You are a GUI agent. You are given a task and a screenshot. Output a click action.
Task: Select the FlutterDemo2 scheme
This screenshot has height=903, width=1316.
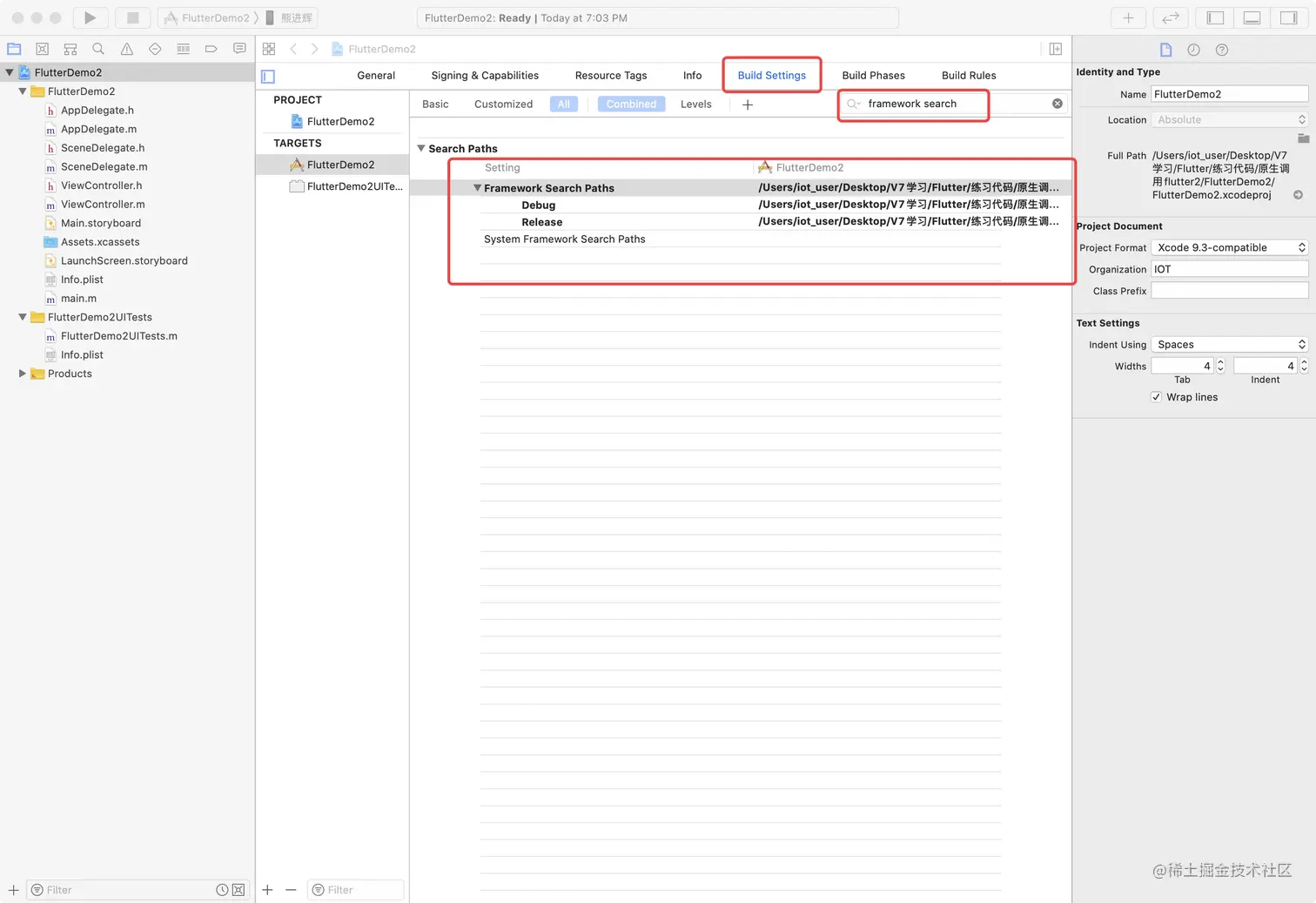210,17
